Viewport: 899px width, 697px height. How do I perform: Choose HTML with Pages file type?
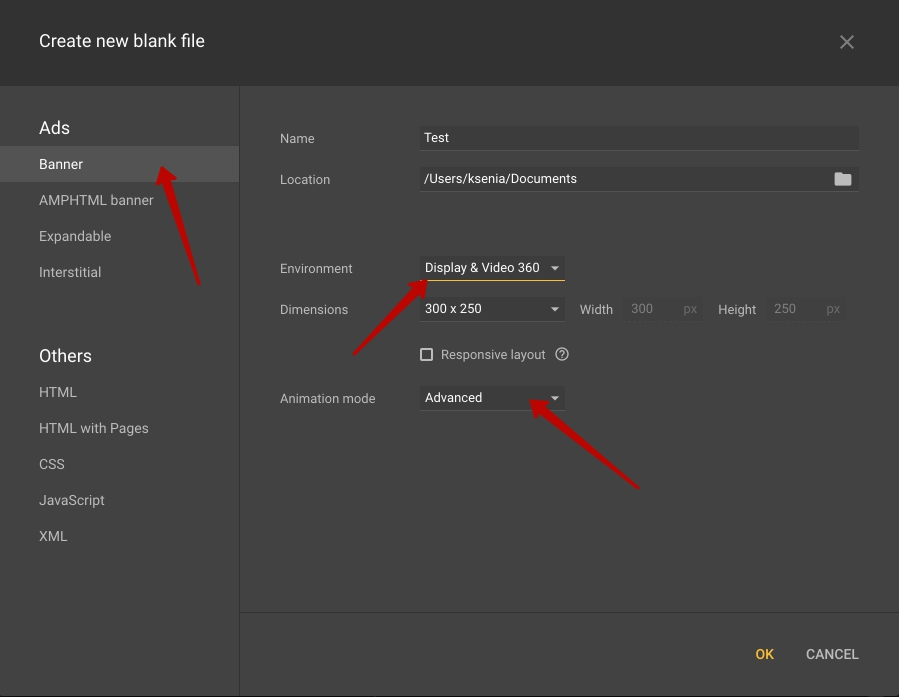point(94,428)
